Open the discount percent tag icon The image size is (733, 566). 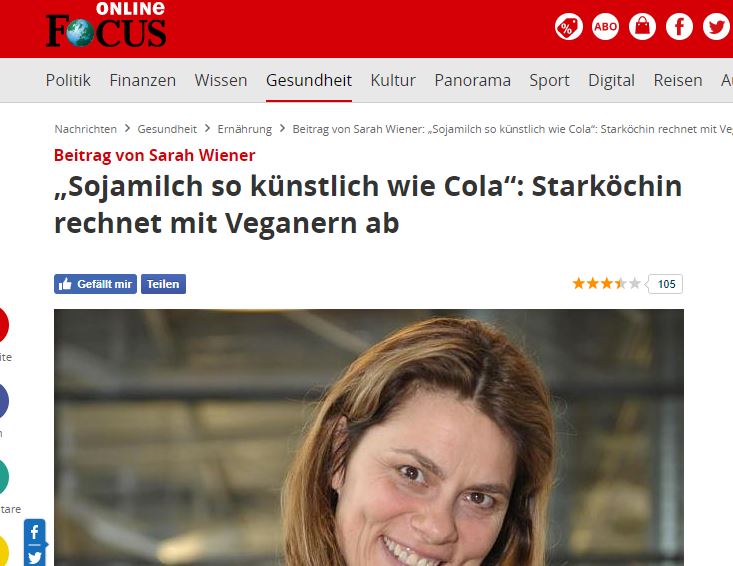pyautogui.click(x=568, y=27)
